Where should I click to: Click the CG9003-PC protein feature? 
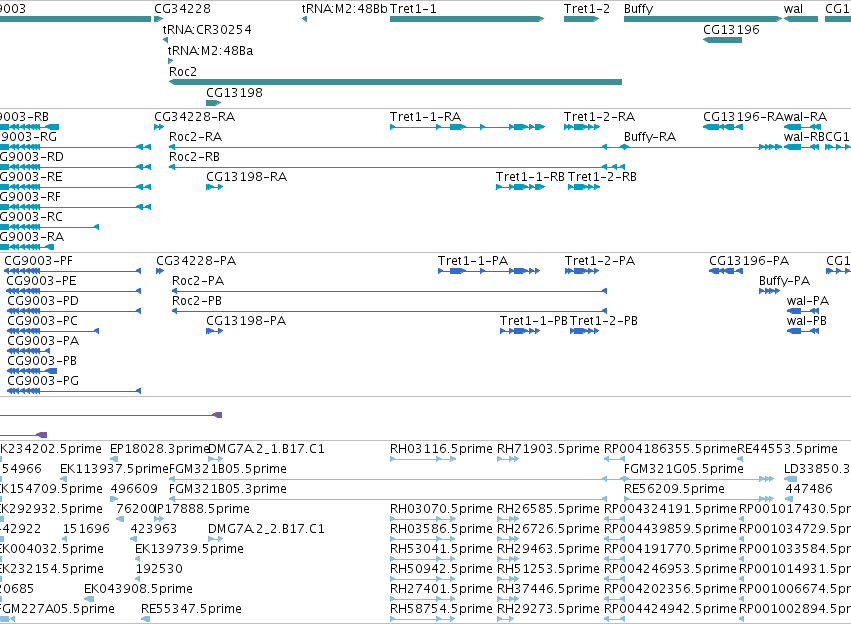53,331
